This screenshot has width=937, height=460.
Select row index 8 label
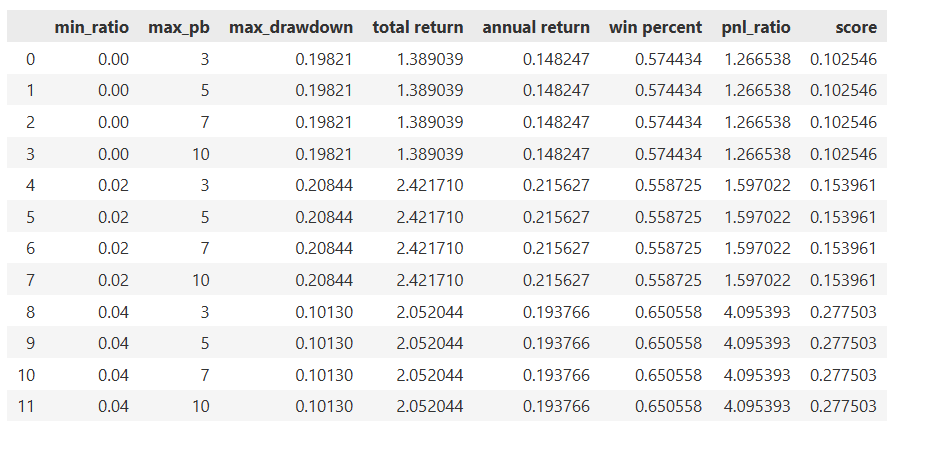pos(29,311)
